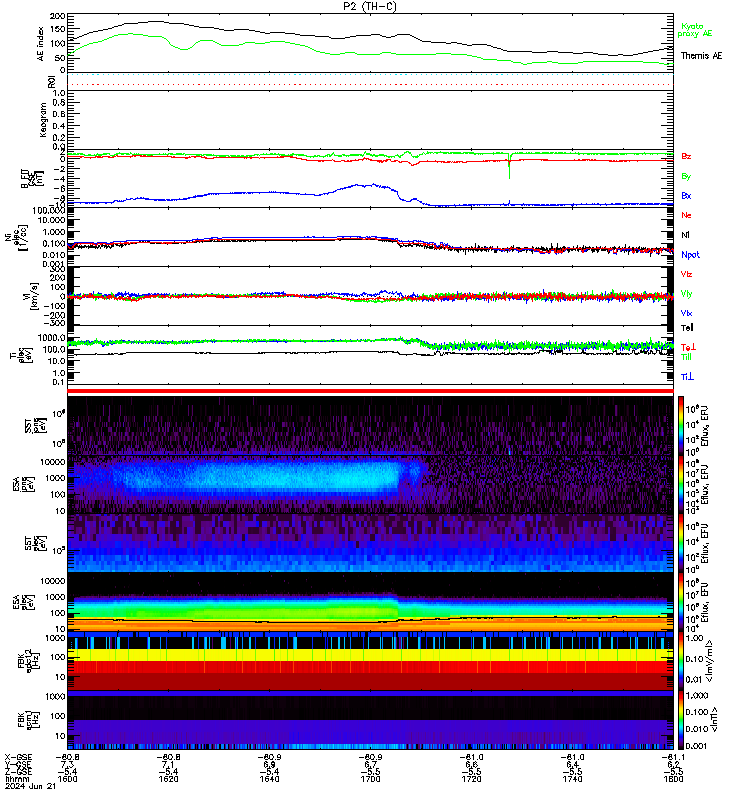This screenshot has width=750, height=800.
Task: Click the "<|mV/m|>" color bar
Action: [681, 661]
